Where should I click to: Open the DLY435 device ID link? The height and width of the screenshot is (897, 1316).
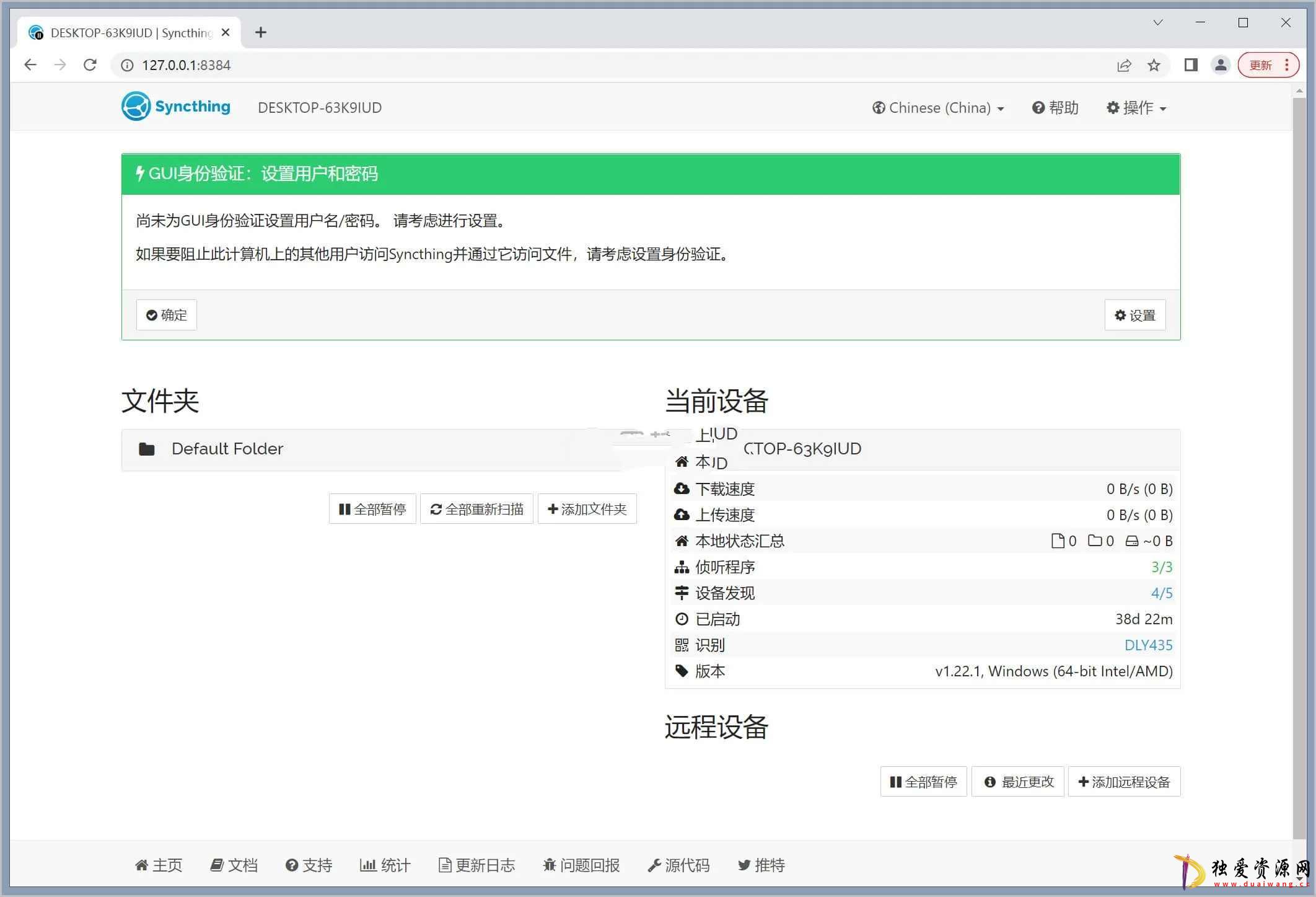1148,645
